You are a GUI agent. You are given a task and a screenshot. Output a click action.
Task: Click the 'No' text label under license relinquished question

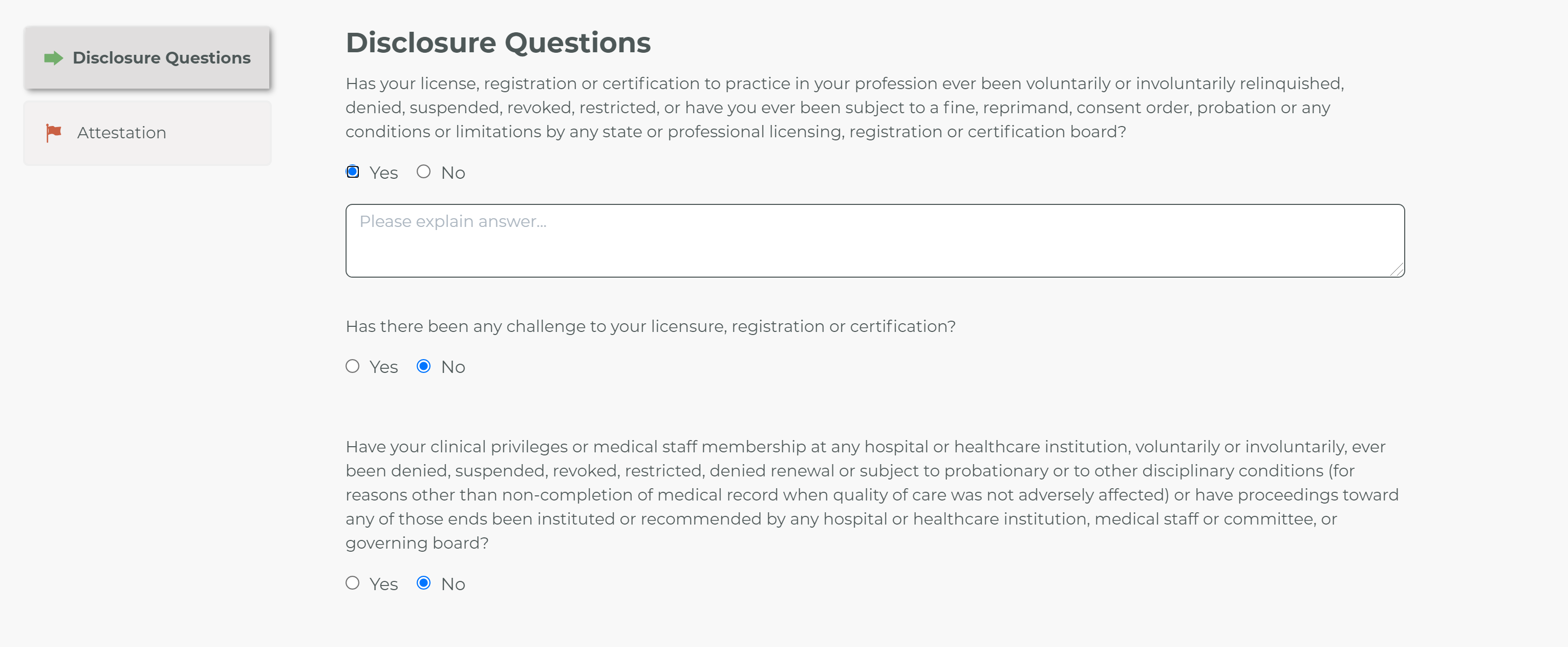coord(453,173)
